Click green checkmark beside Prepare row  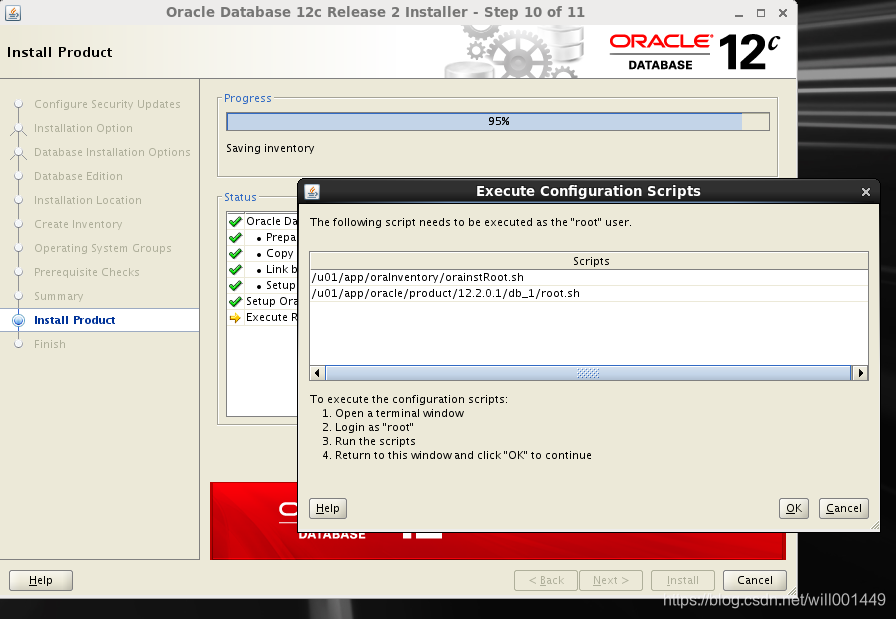pyautogui.click(x=235, y=237)
